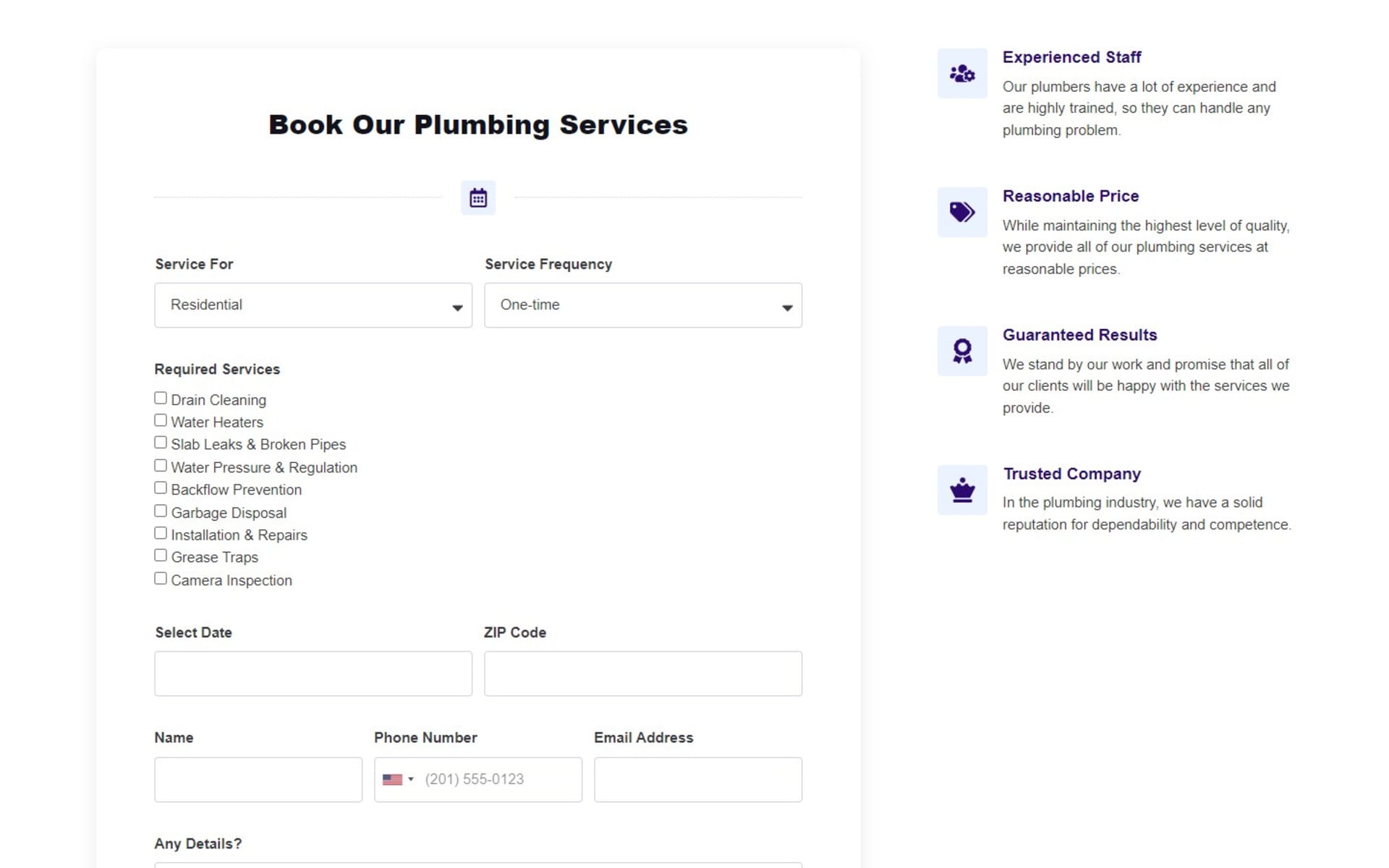
Task: Click the Required Services label
Action: click(x=217, y=369)
